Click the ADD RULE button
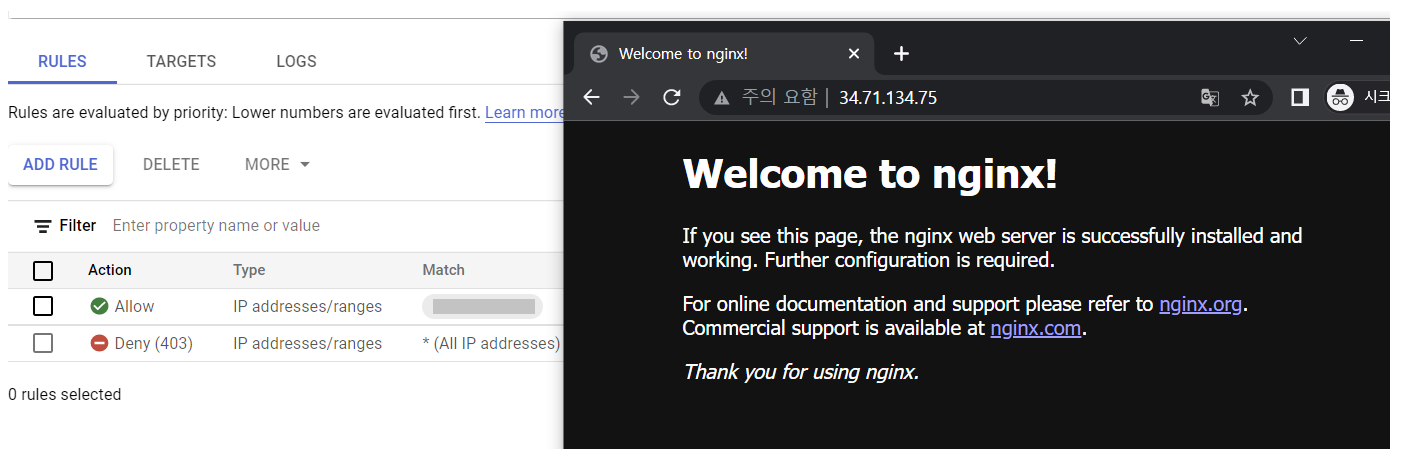 point(60,164)
